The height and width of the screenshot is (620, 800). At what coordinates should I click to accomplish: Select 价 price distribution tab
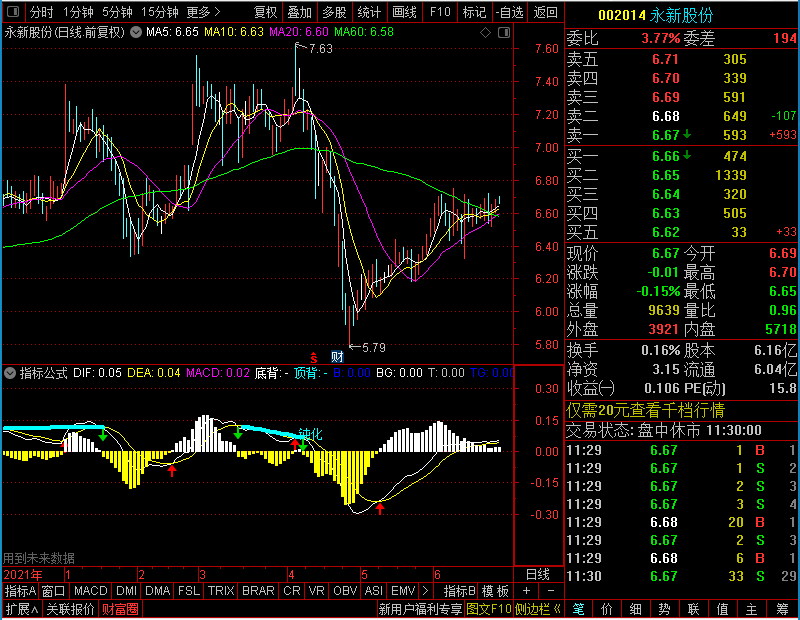pyautogui.click(x=607, y=609)
